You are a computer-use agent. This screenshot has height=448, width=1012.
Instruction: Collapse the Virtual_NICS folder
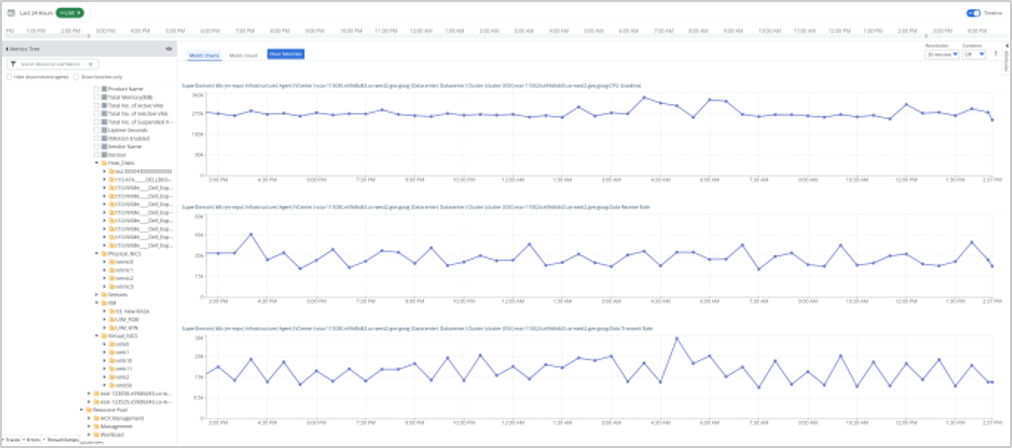tap(96, 336)
